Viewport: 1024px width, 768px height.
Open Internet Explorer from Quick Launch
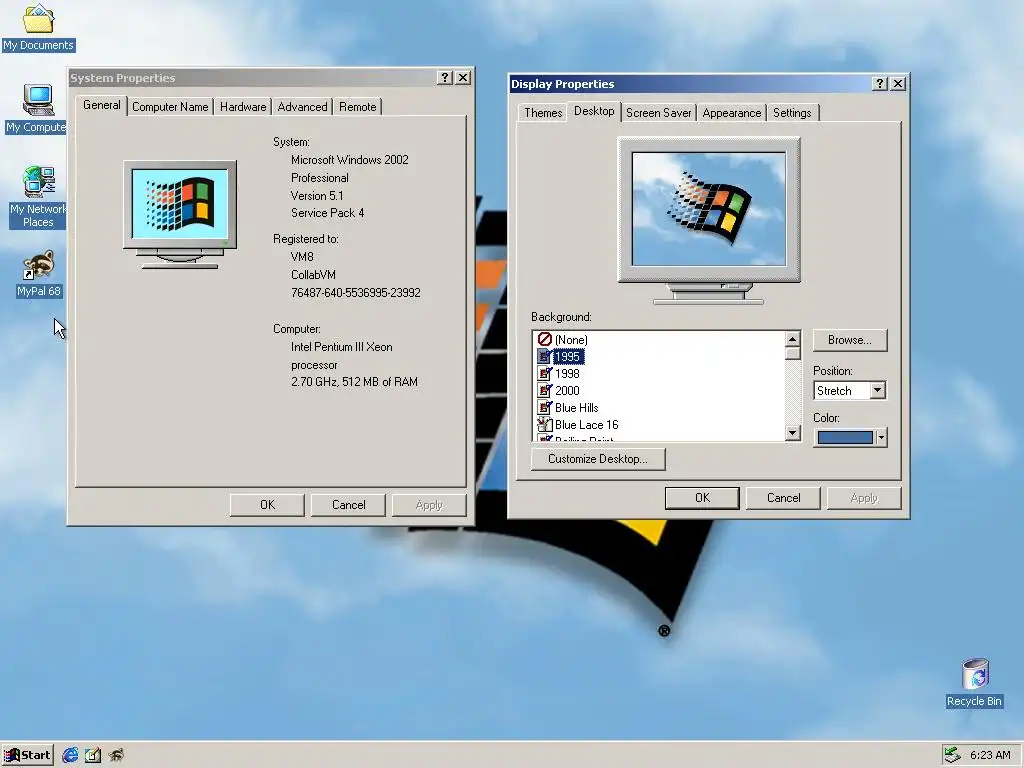point(70,755)
